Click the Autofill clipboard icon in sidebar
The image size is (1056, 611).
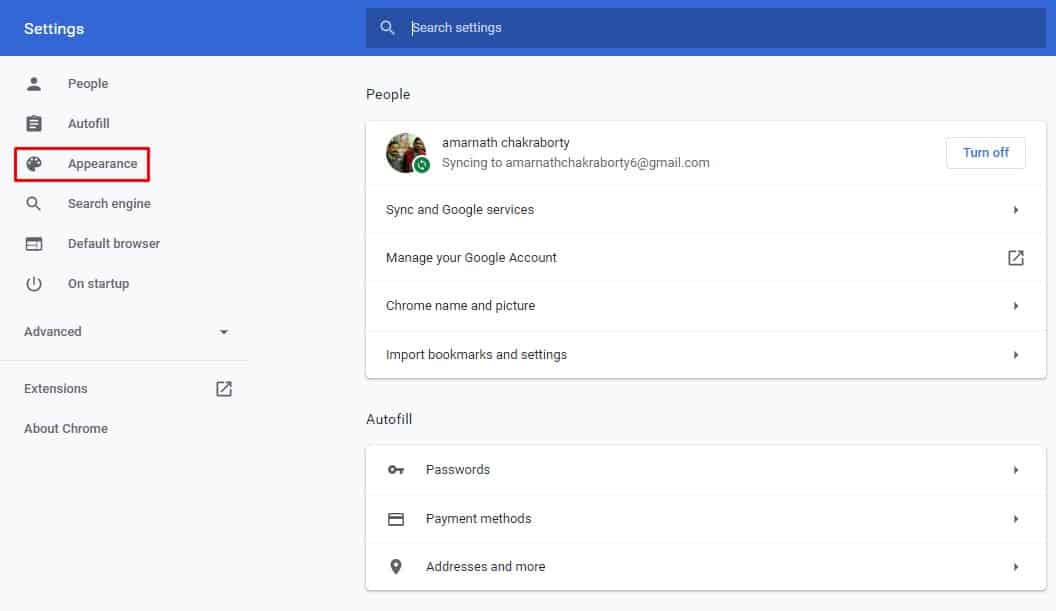(x=34, y=124)
